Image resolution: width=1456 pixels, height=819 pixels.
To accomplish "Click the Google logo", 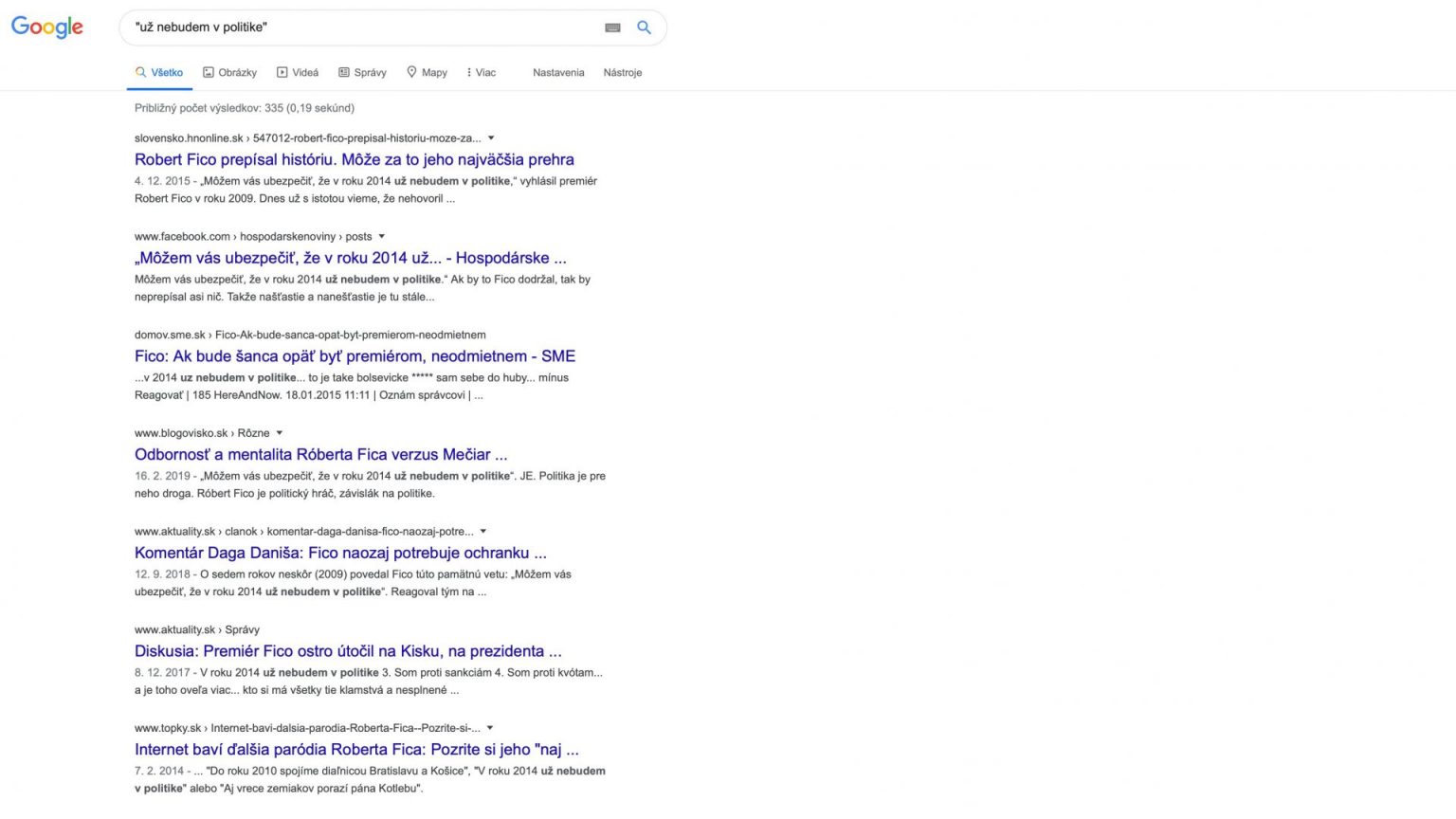I will (x=47, y=27).
